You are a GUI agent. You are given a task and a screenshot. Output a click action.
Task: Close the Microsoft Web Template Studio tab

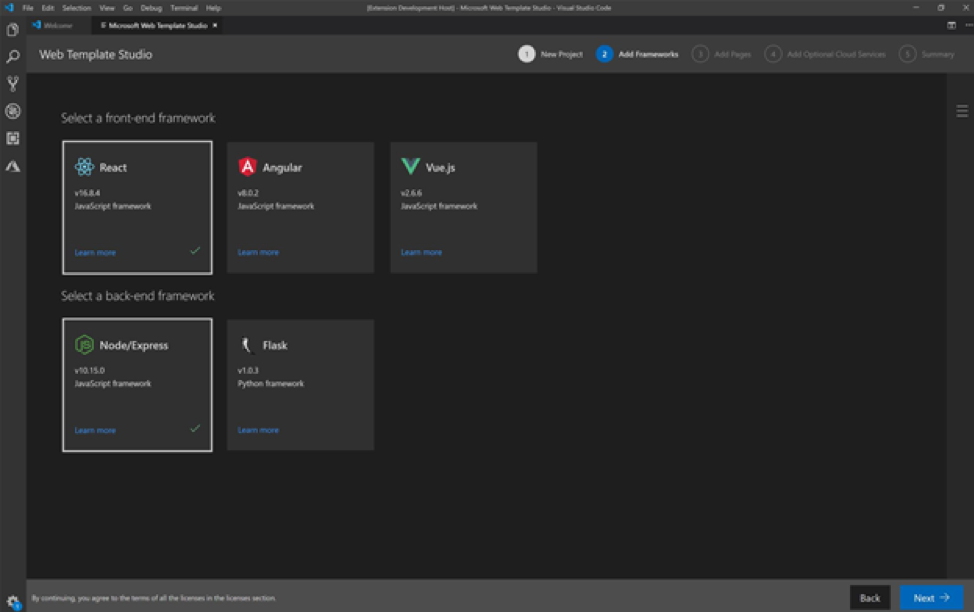click(x=215, y=25)
